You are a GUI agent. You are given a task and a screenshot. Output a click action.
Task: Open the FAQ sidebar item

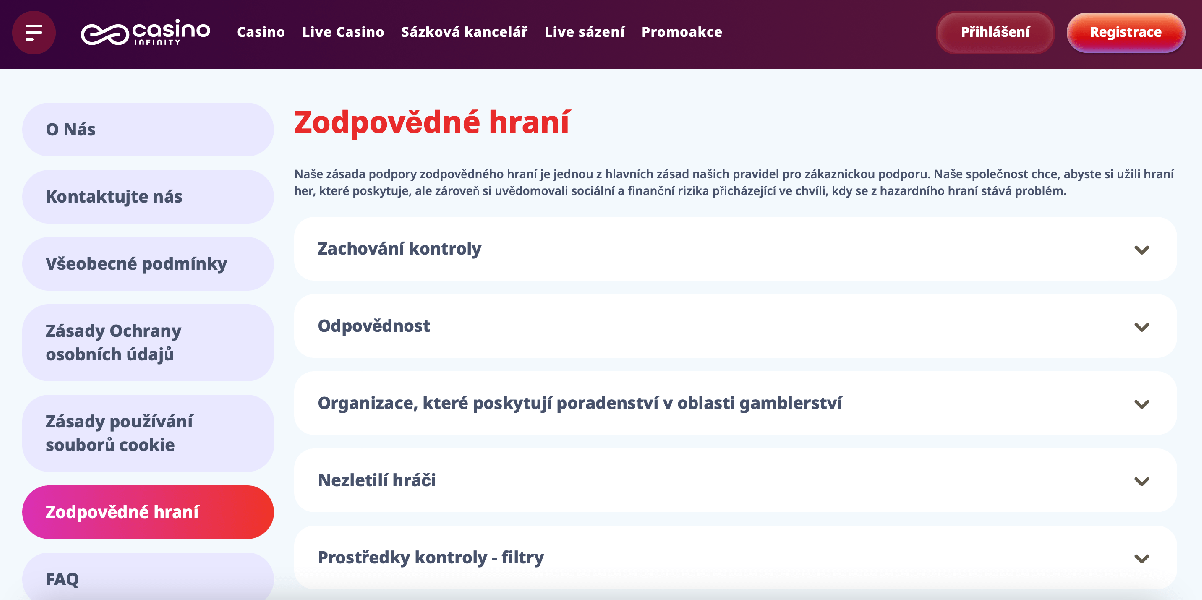click(148, 578)
